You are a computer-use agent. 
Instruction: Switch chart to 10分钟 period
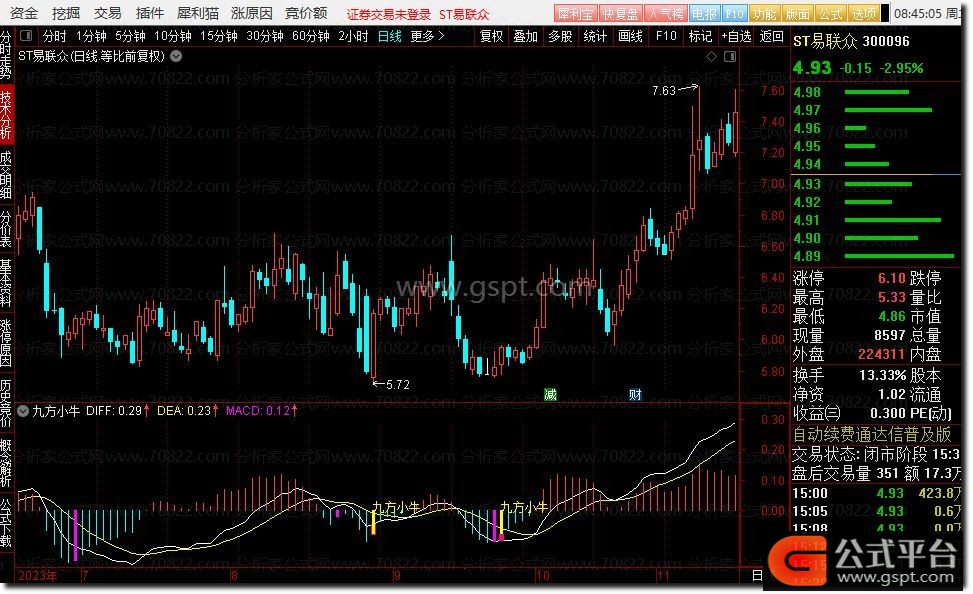173,37
